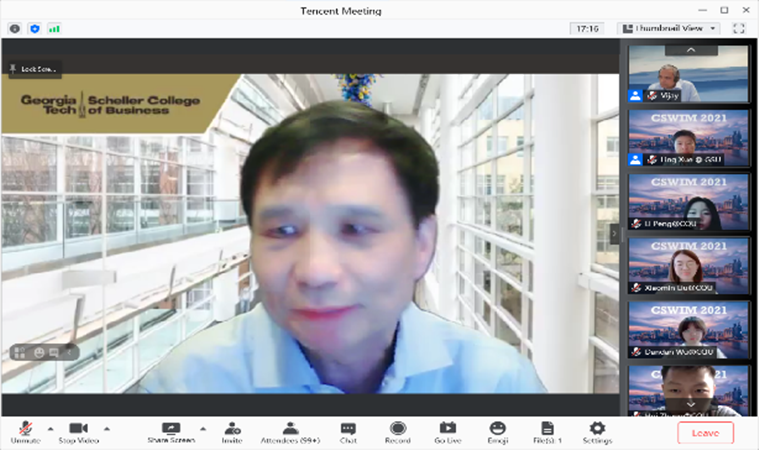Image resolution: width=759 pixels, height=450 pixels.
Task: Click Dandan Wu@CQU muted mic icon
Action: [x=637, y=351]
